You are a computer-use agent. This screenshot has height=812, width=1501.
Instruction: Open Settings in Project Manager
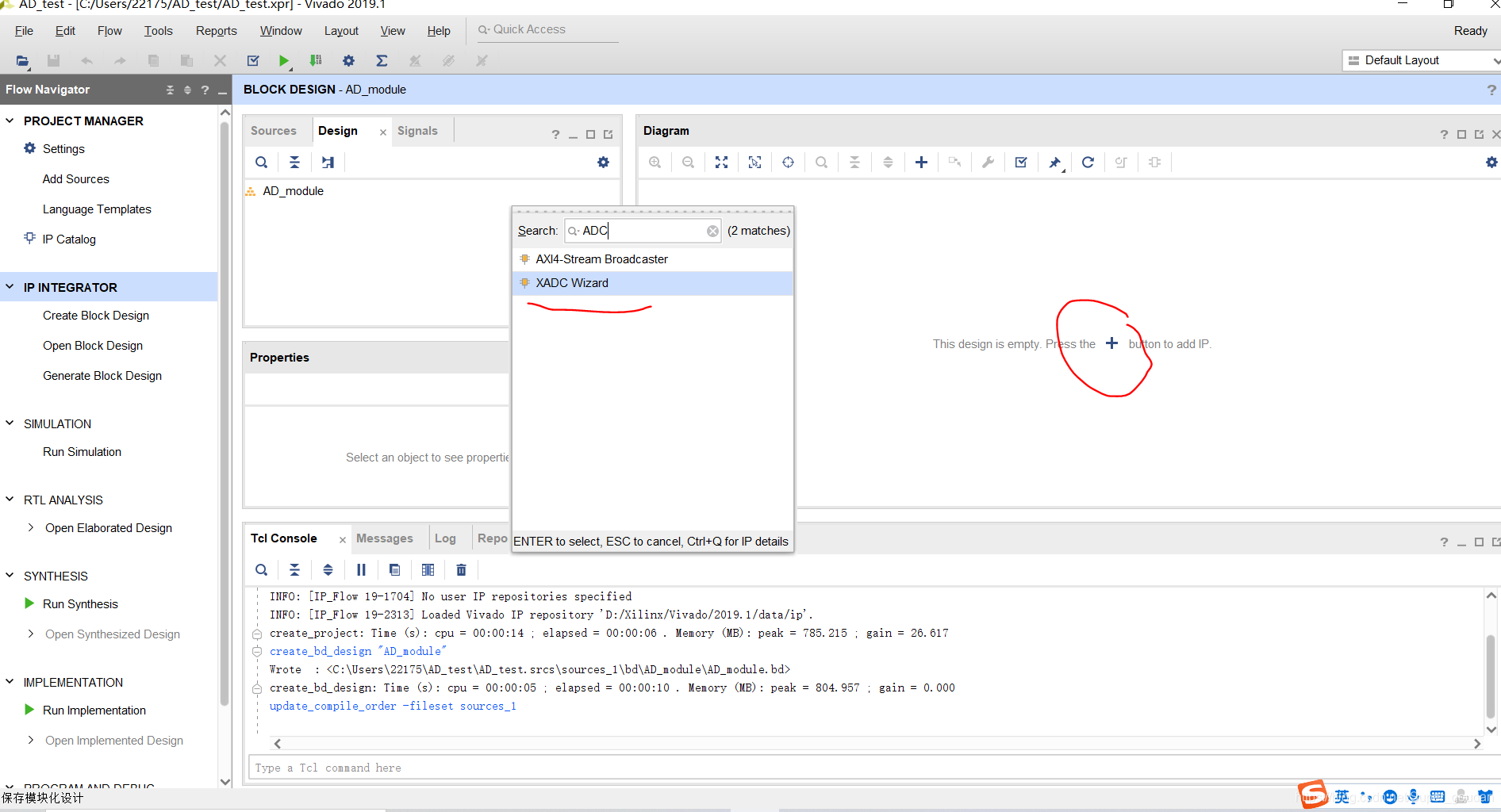(x=63, y=149)
